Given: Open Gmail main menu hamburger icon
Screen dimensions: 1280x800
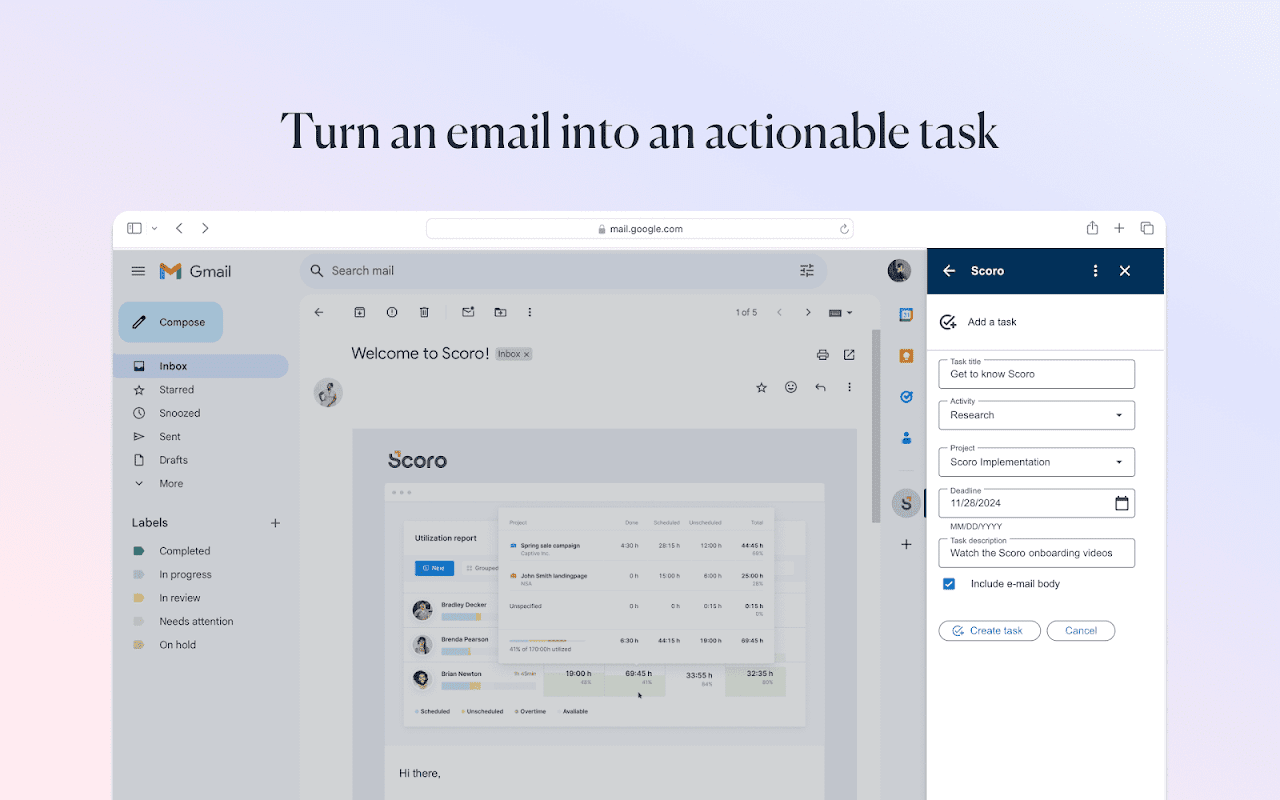Looking at the screenshot, I should pyautogui.click(x=138, y=271).
